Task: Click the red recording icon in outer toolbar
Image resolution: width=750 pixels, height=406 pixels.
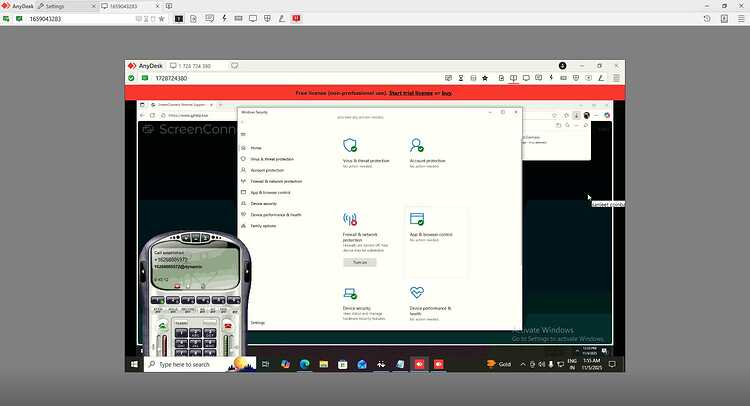Action: pos(296,19)
